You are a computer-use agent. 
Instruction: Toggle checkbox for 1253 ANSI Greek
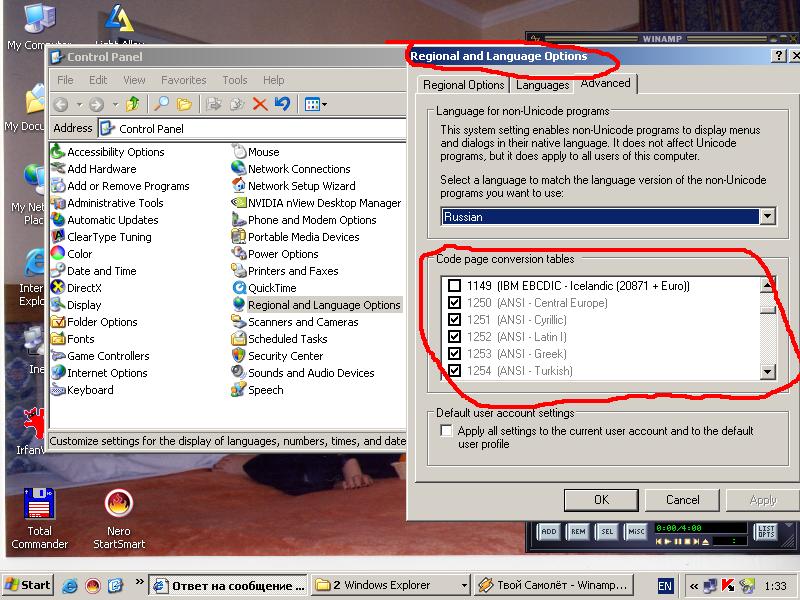coord(454,354)
